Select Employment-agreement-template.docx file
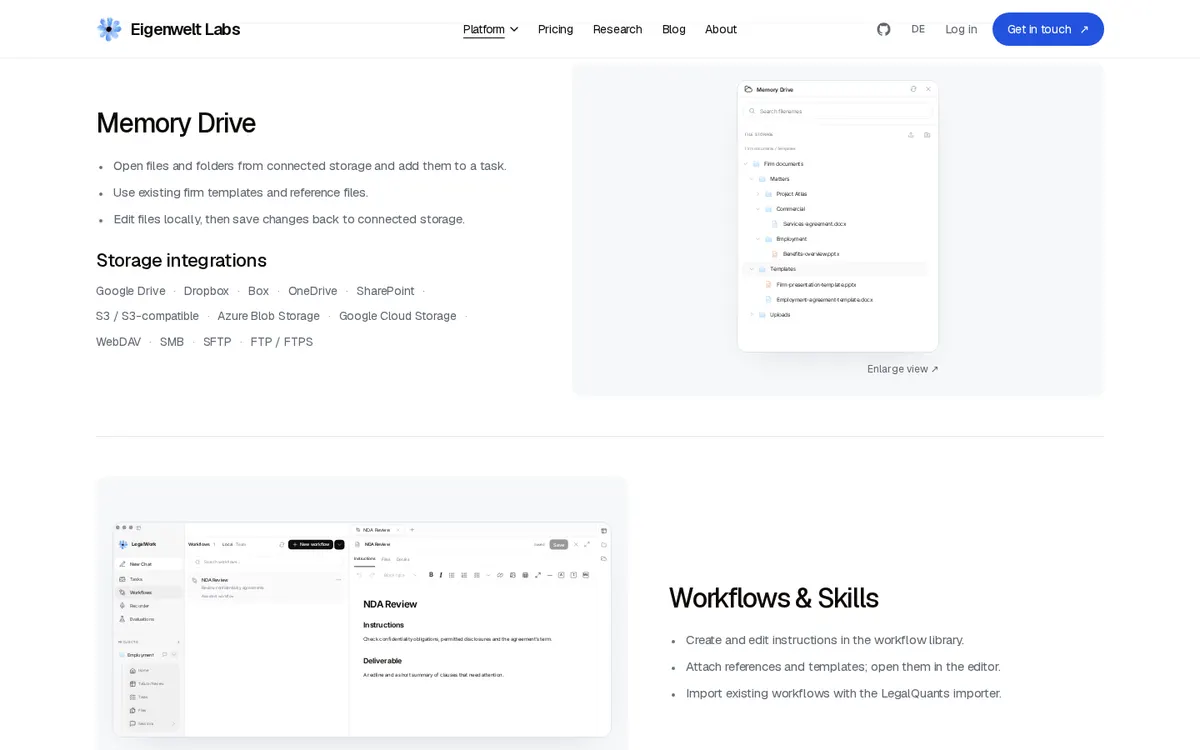1200x750 pixels. [824, 300]
